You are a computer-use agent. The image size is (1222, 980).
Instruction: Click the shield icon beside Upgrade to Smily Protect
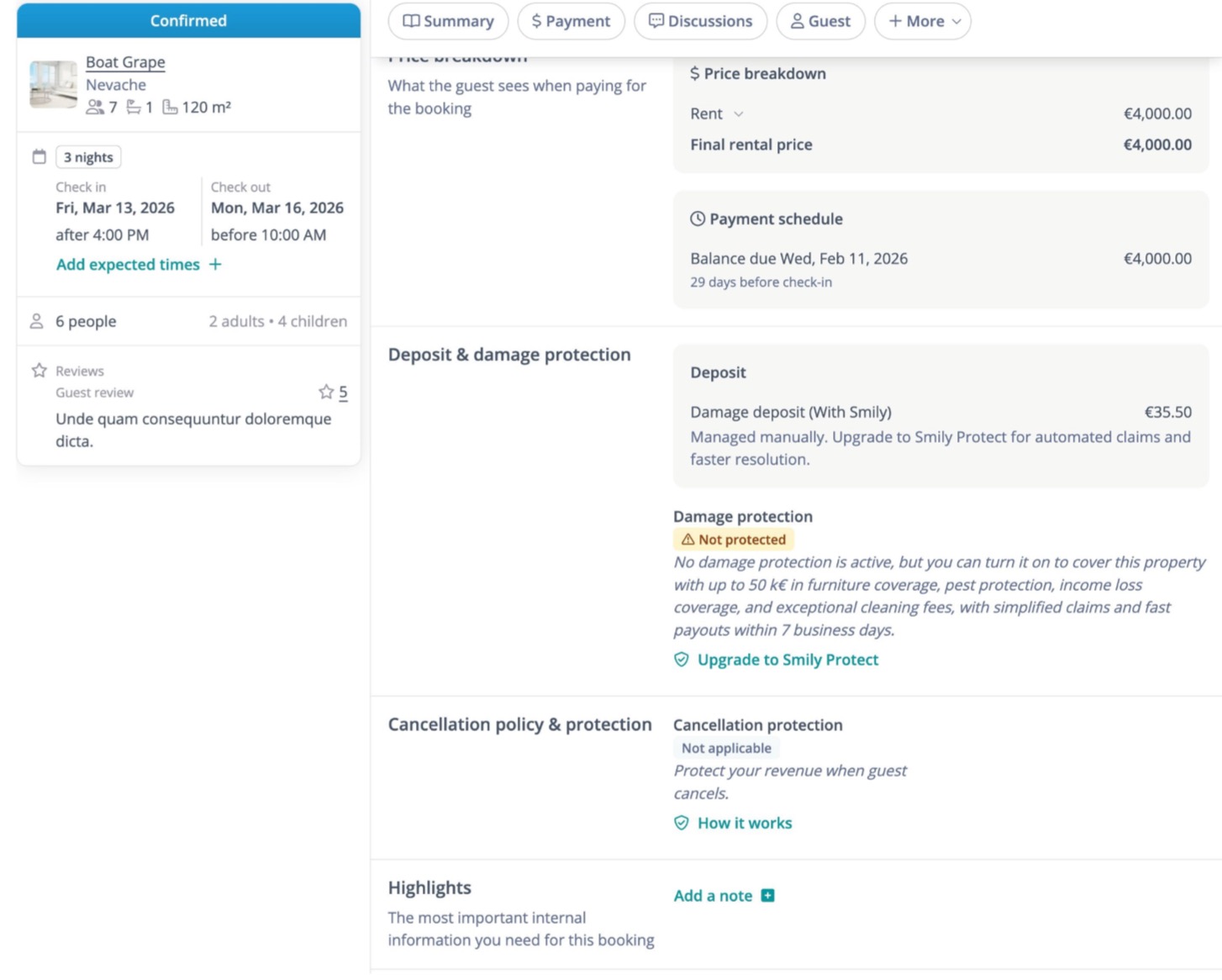tap(682, 660)
